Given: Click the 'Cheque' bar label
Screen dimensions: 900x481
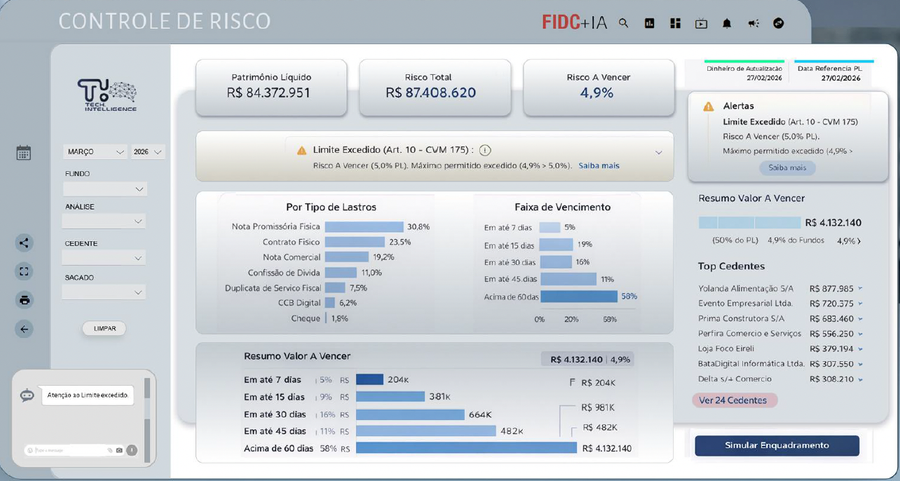Looking at the screenshot, I should pos(305,318).
